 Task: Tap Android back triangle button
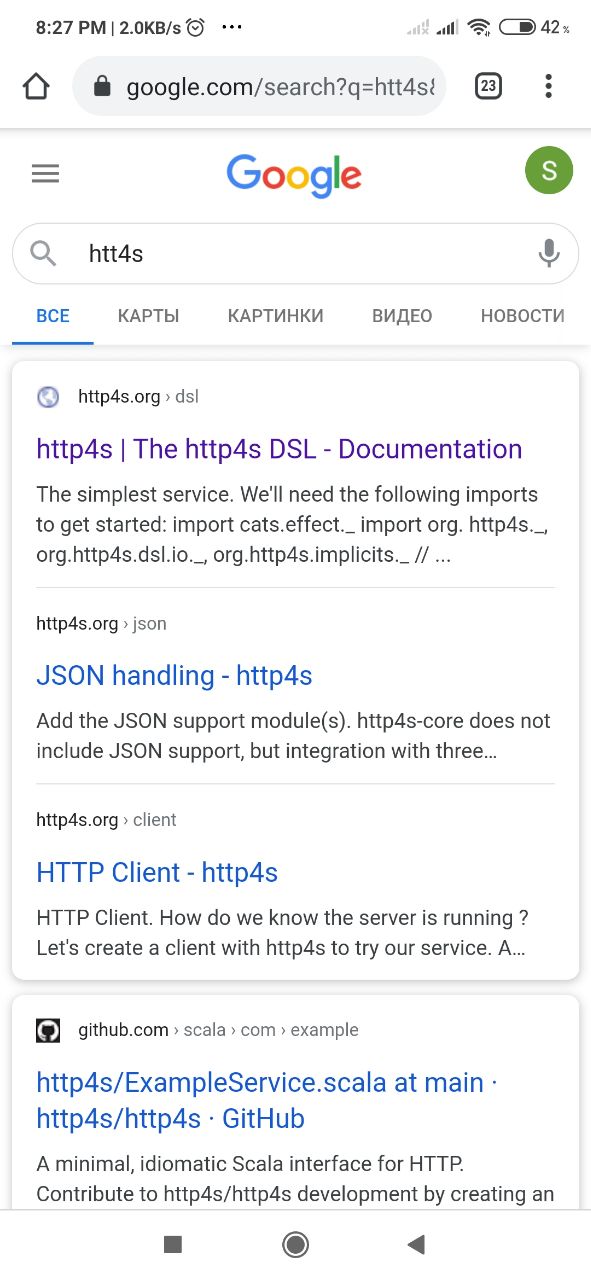tap(416, 1244)
